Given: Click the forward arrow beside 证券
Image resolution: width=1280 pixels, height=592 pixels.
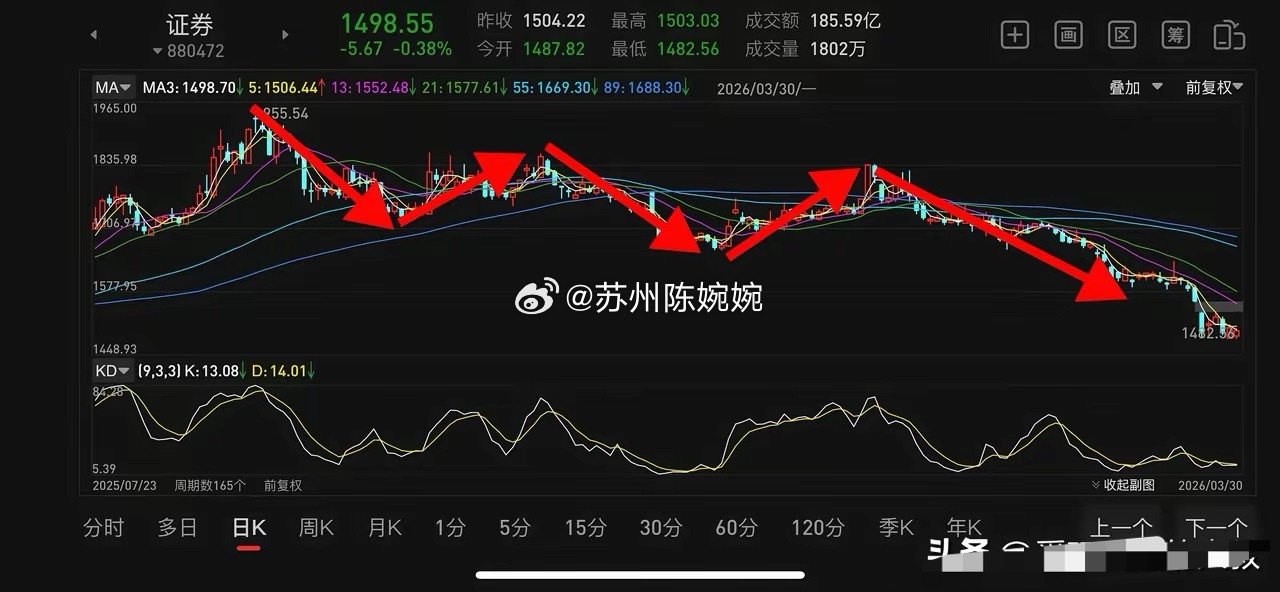Looking at the screenshot, I should tap(283, 33).
